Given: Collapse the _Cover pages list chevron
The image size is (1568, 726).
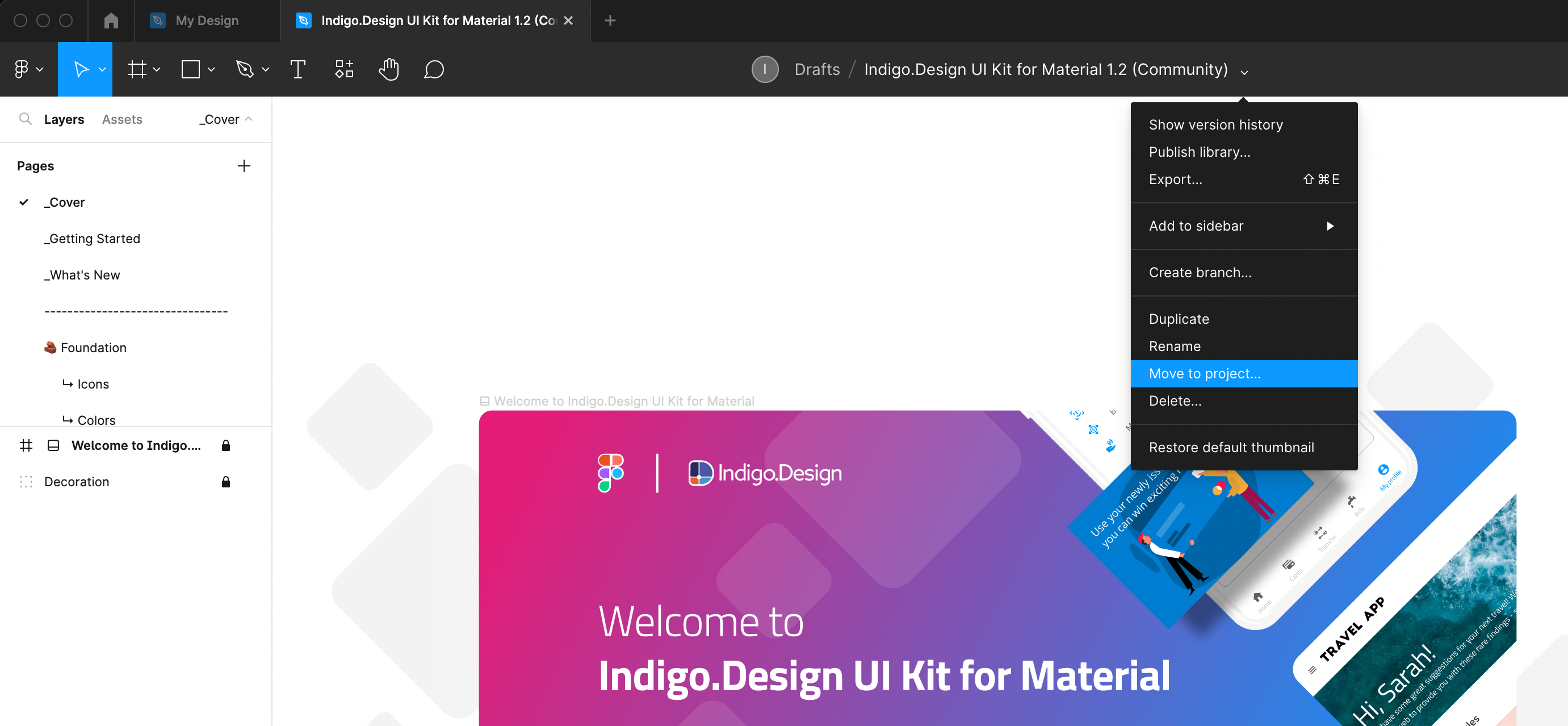Looking at the screenshot, I should click(248, 119).
